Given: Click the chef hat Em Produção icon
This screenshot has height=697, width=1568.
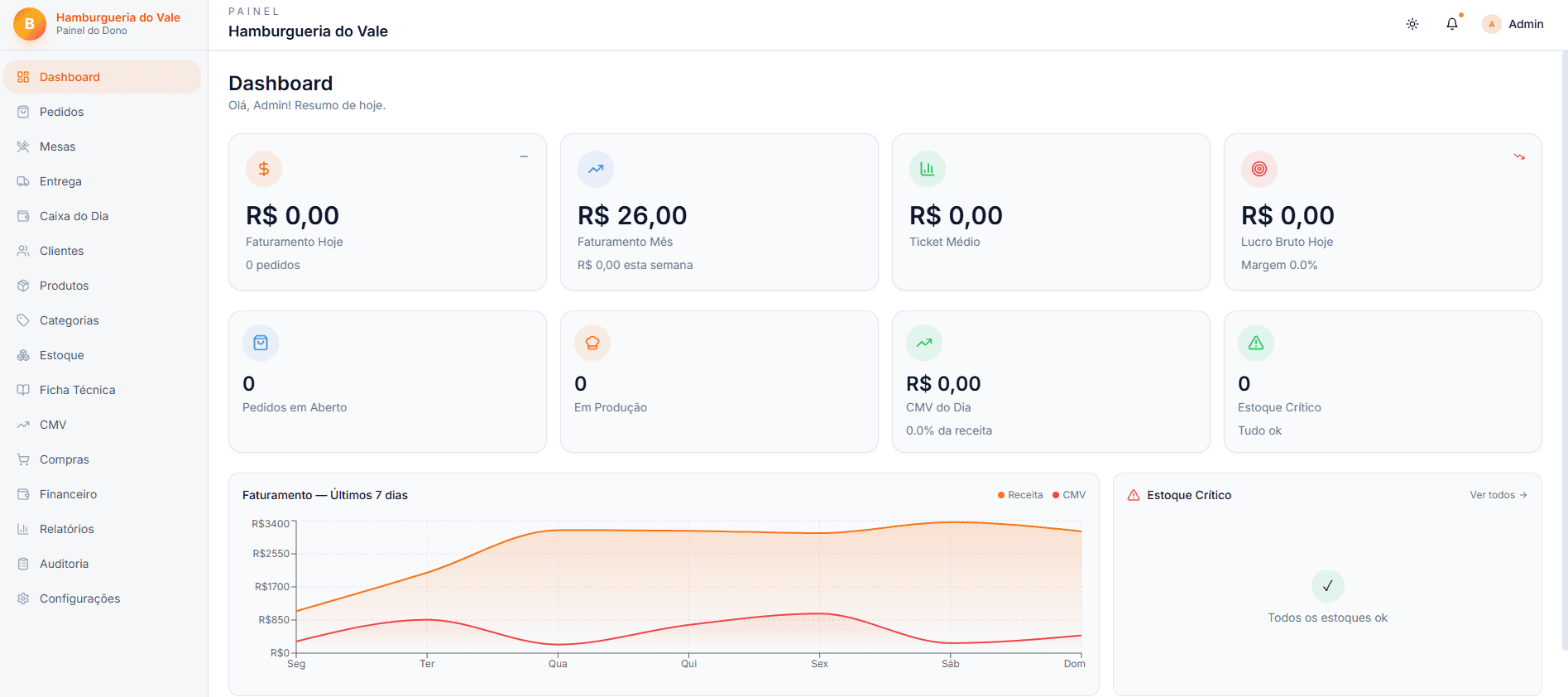Looking at the screenshot, I should click(x=592, y=343).
